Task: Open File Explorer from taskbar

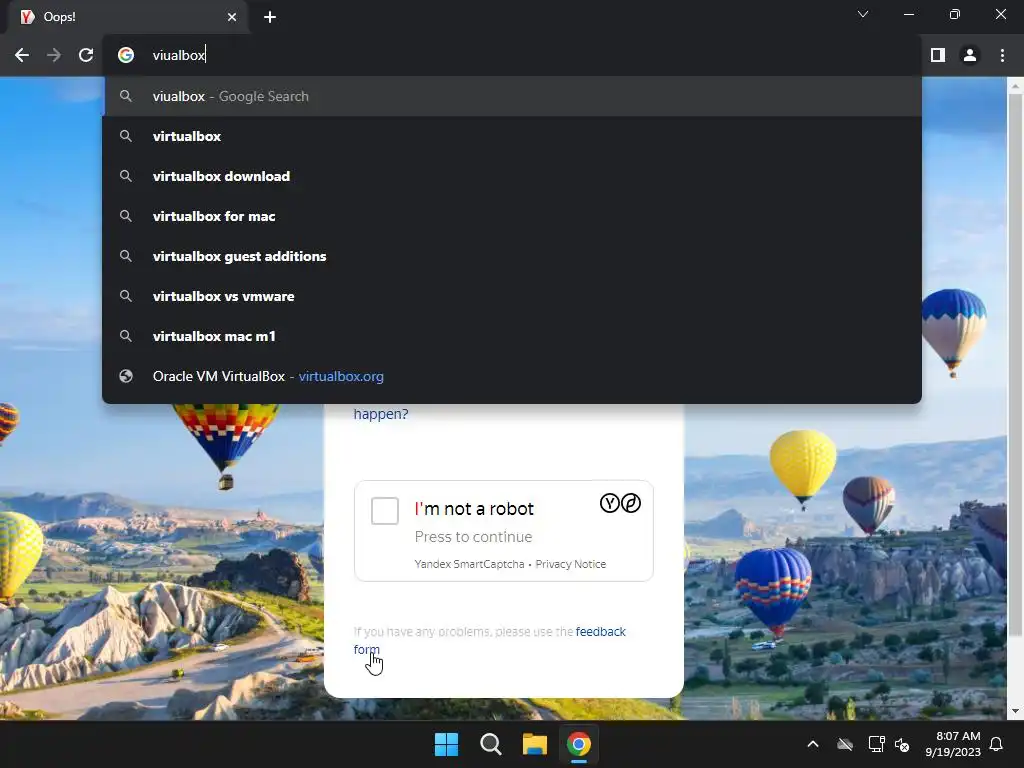Action: tap(534, 744)
